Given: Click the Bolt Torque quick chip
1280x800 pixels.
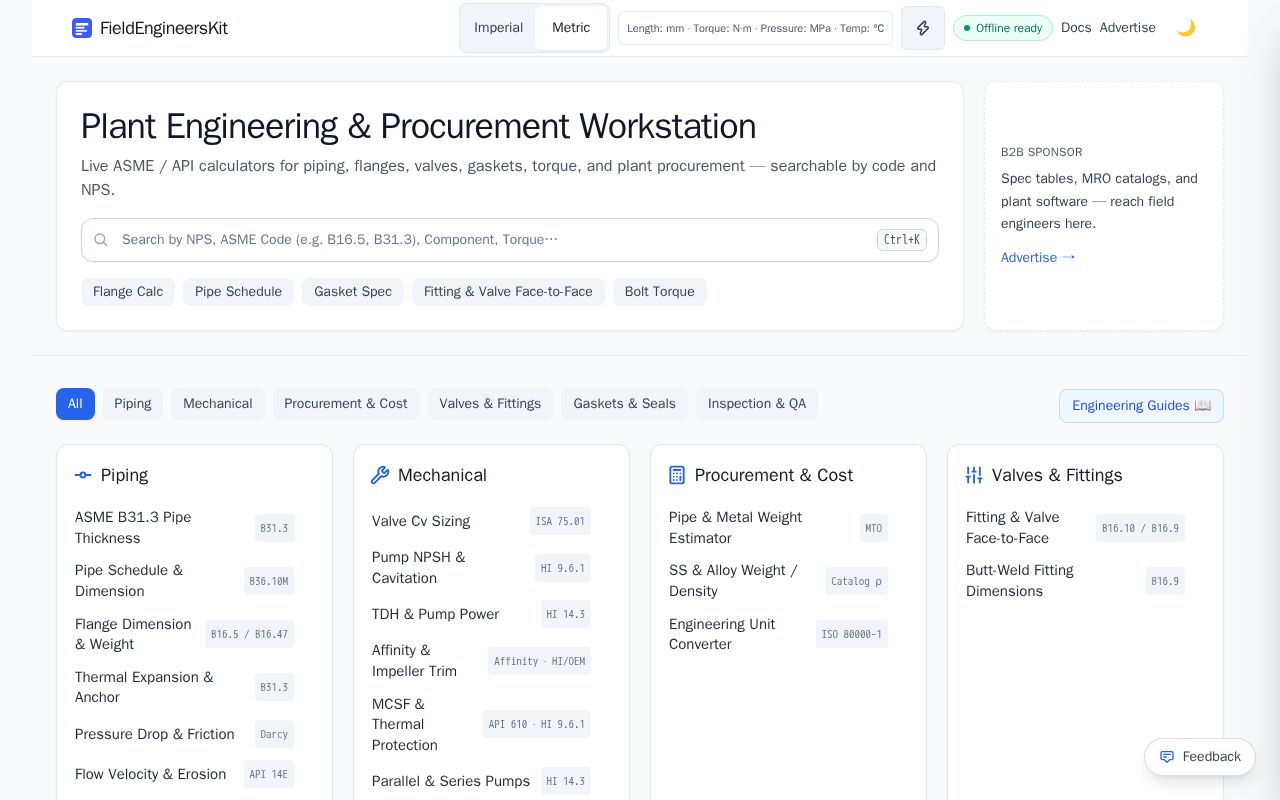Looking at the screenshot, I should [x=660, y=292].
